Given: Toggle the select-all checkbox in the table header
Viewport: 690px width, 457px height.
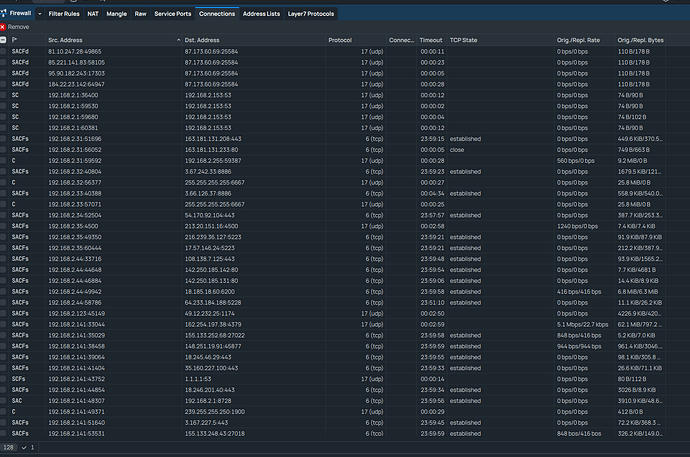Looking at the screenshot, I should (3, 40).
